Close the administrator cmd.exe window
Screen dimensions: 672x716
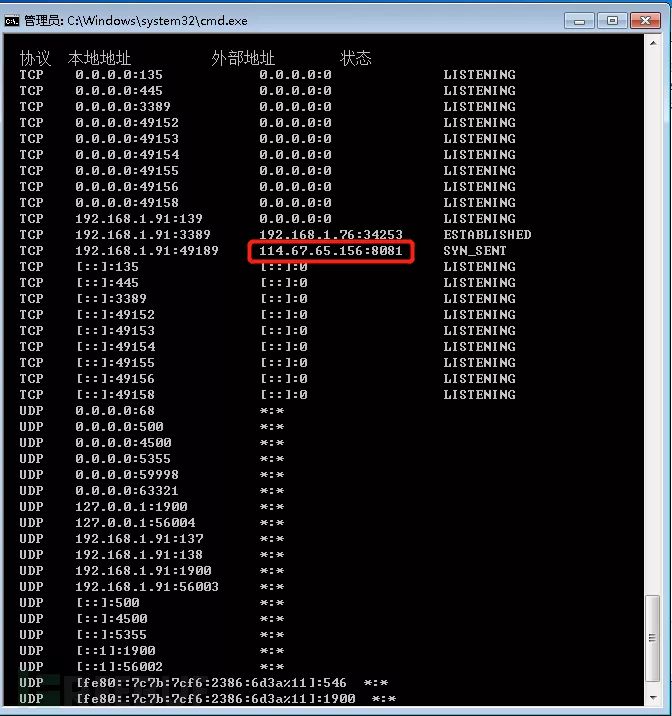pos(645,21)
